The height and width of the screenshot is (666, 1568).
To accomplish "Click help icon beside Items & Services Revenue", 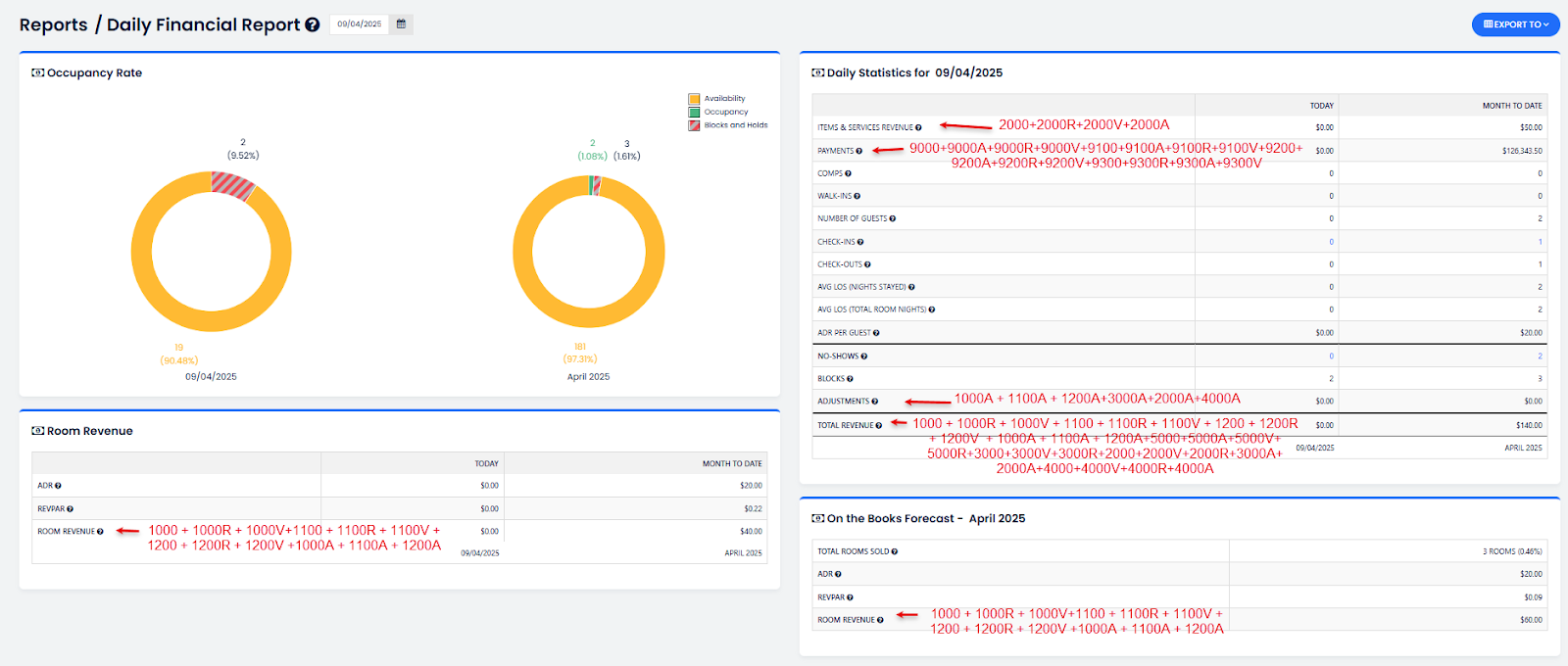I will tap(918, 127).
